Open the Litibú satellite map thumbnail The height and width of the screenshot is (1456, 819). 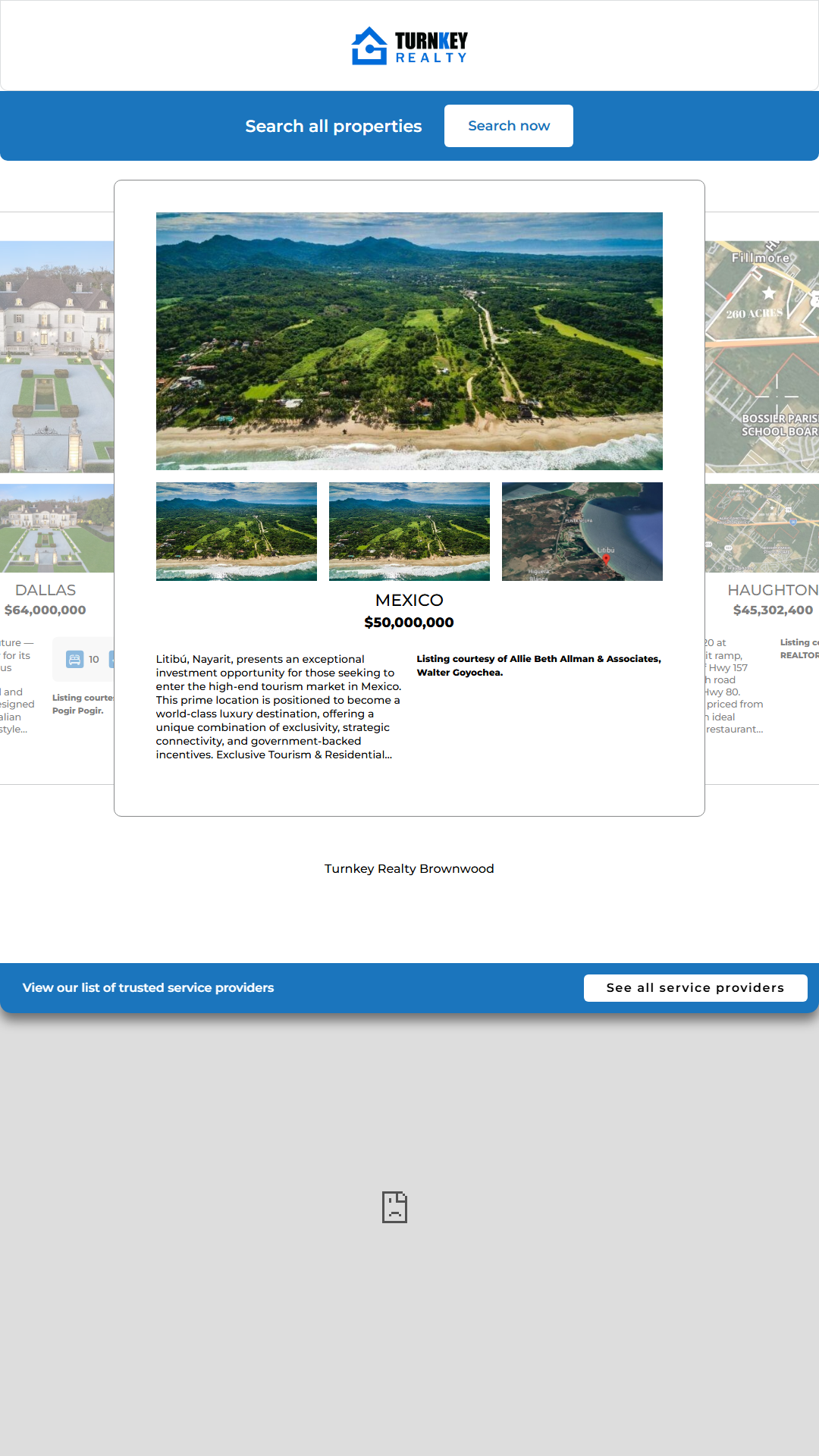pos(582,532)
